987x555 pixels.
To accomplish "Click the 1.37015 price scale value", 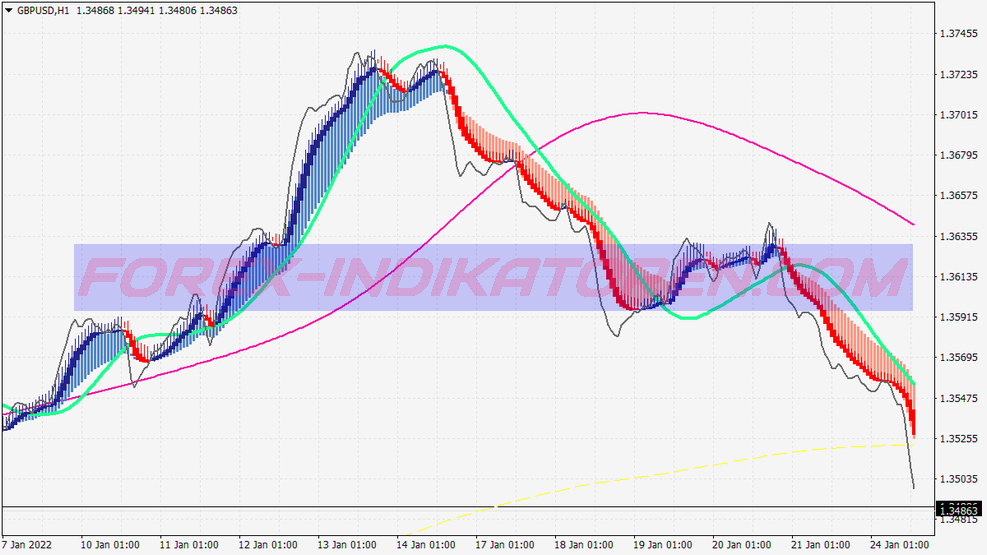I will [x=960, y=115].
